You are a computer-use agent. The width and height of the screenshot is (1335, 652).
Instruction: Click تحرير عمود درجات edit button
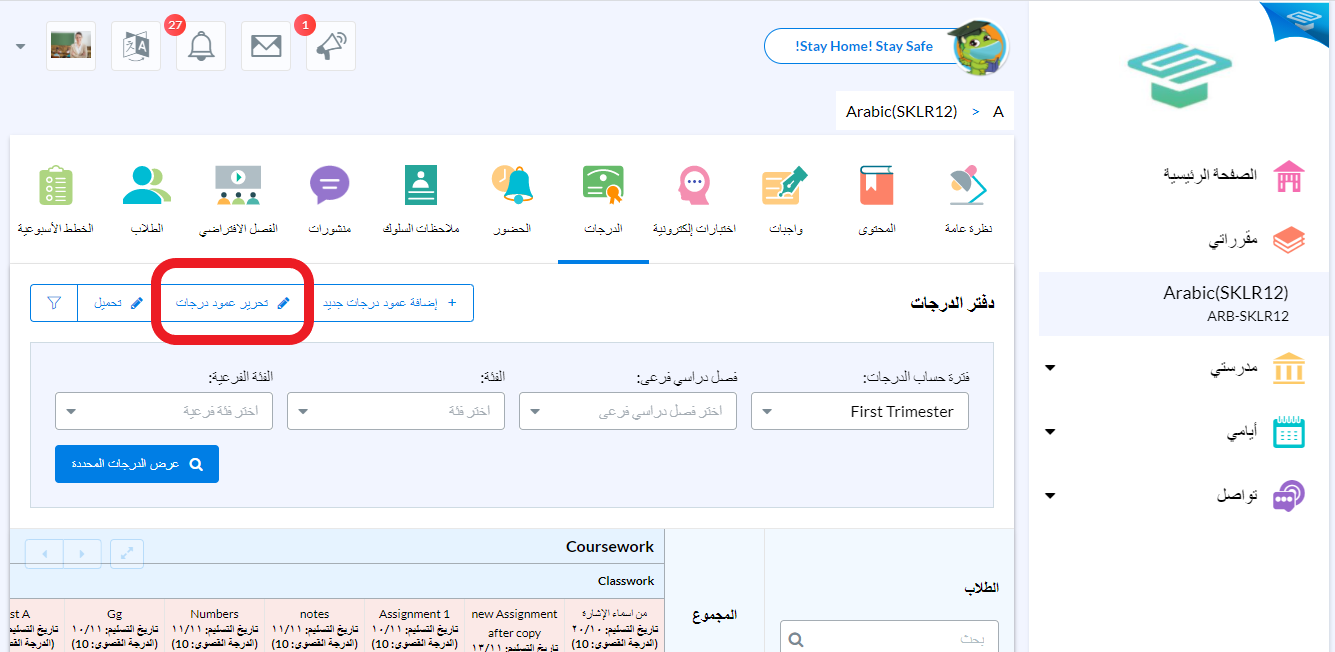coord(232,303)
